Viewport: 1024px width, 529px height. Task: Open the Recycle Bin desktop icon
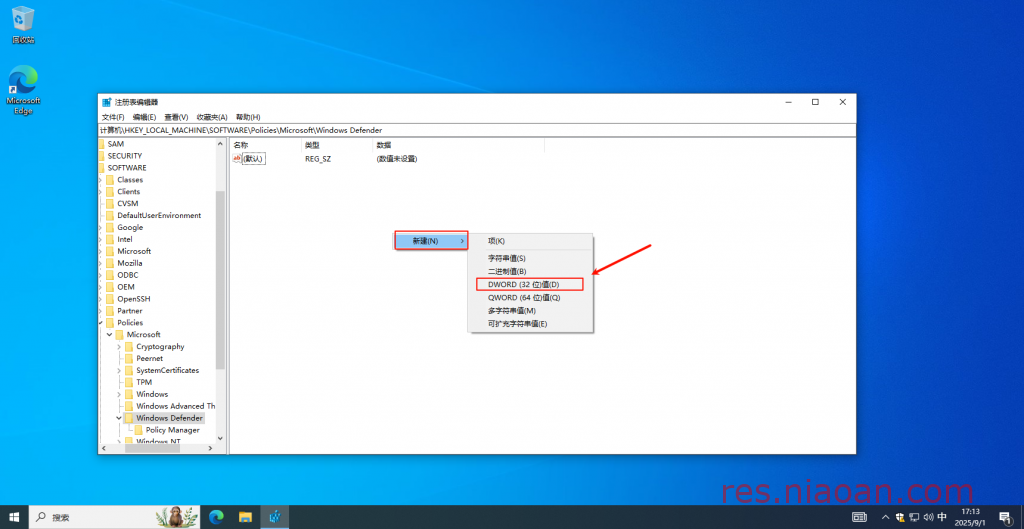coord(23,24)
